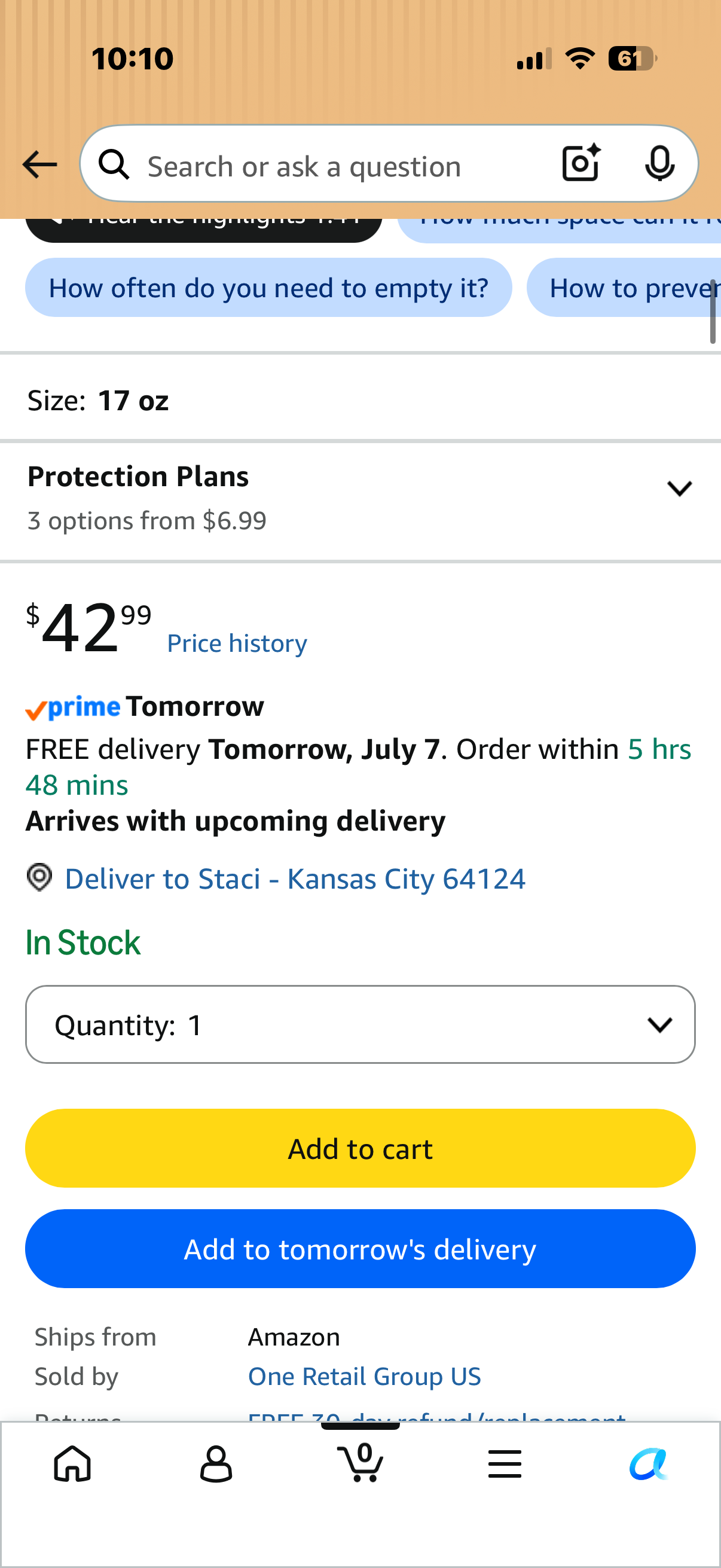Go to Home tab in bottom bar
The image size is (721, 1568).
pos(72,1463)
